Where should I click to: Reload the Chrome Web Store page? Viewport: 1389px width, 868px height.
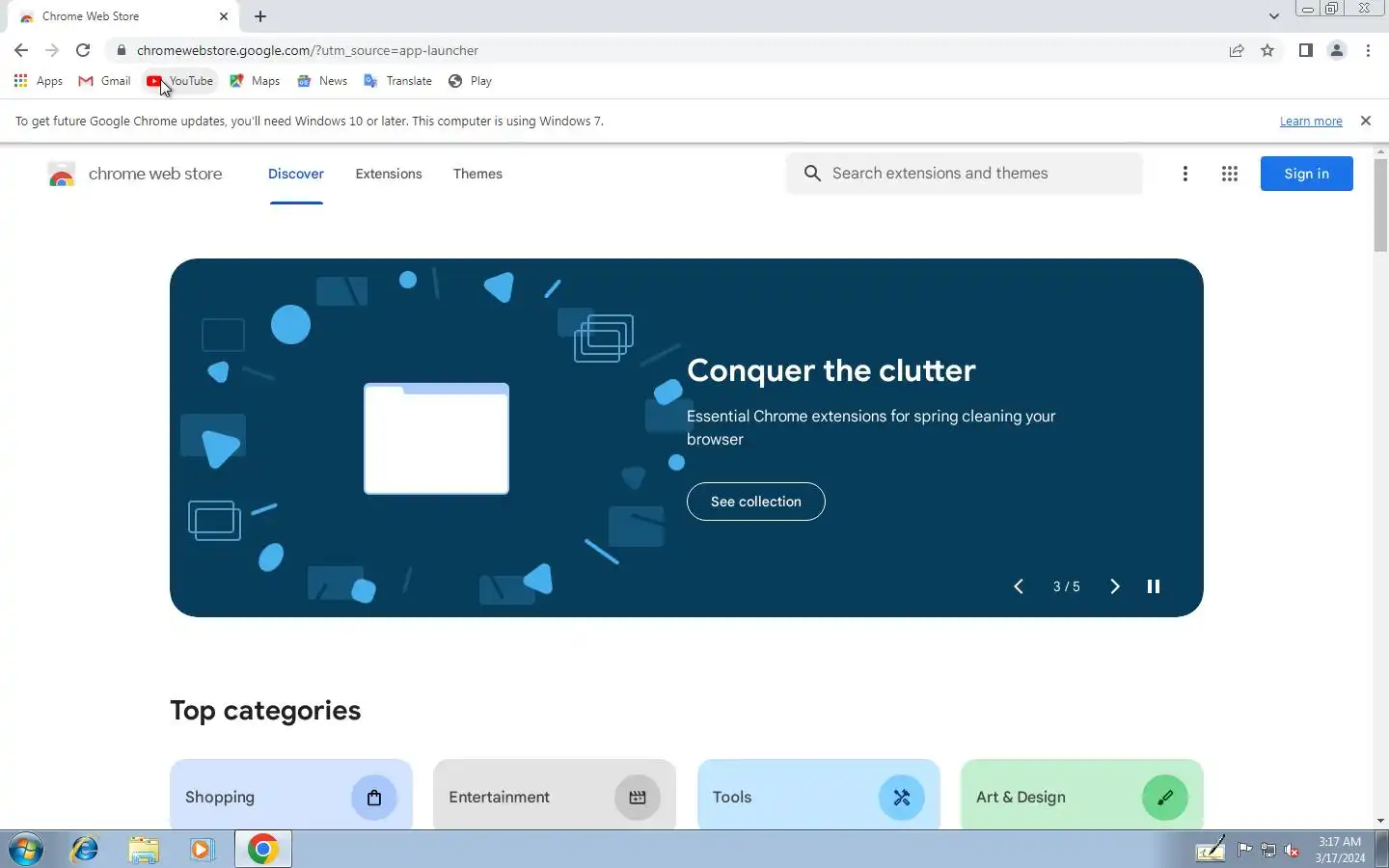tap(83, 50)
